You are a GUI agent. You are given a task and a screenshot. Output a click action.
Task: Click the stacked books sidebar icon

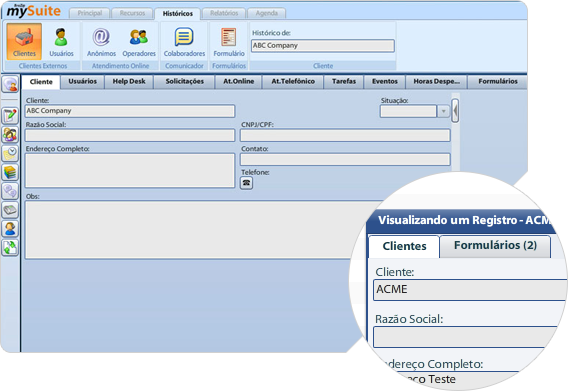[10, 172]
